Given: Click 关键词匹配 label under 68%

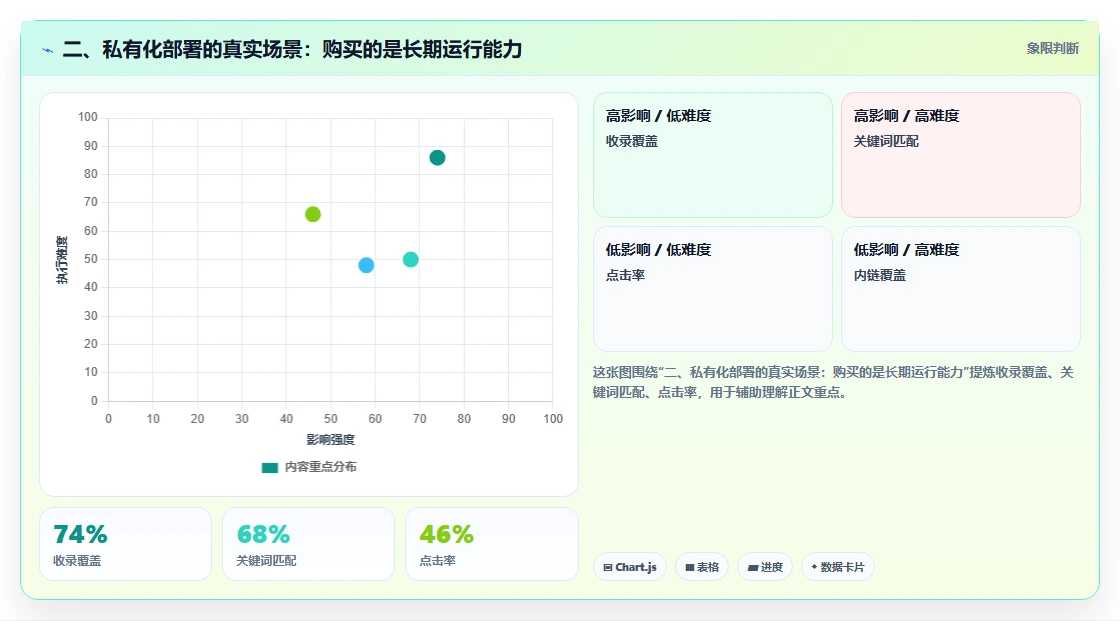Looking at the screenshot, I should pos(266,561).
